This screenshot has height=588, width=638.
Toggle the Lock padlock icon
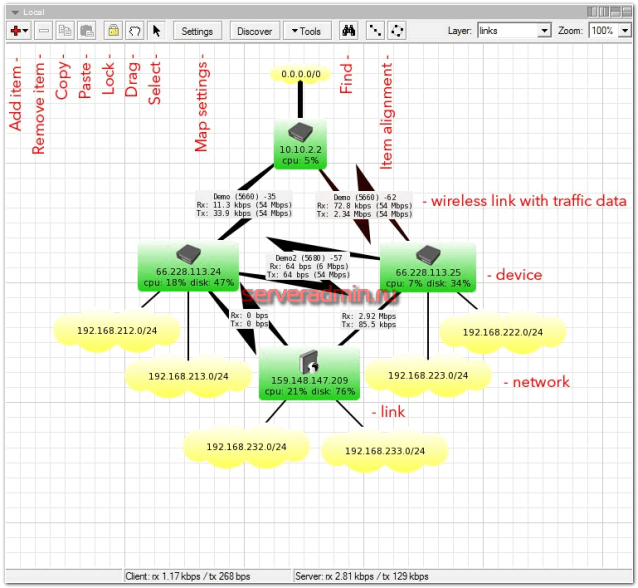pyautogui.click(x=114, y=31)
